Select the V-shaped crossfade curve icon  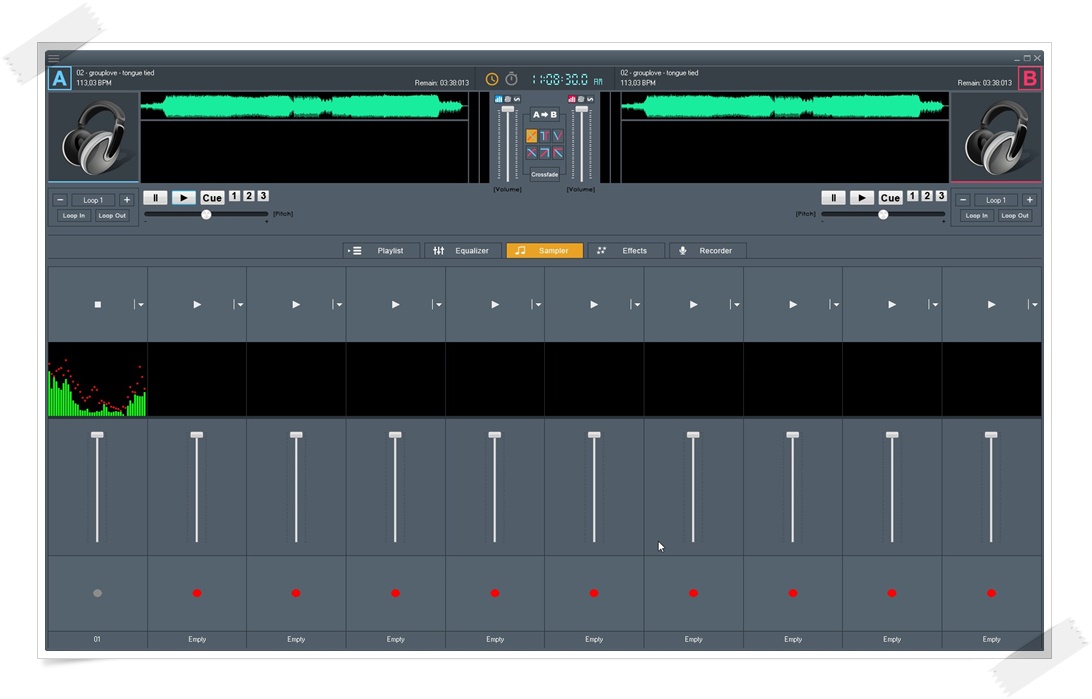tap(558, 136)
